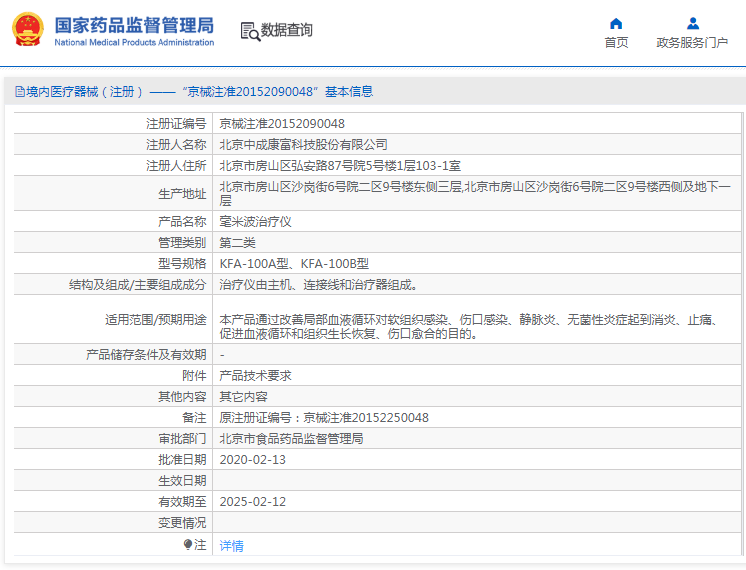Click the 备注 row label
The height and width of the screenshot is (570, 746).
(x=194, y=417)
